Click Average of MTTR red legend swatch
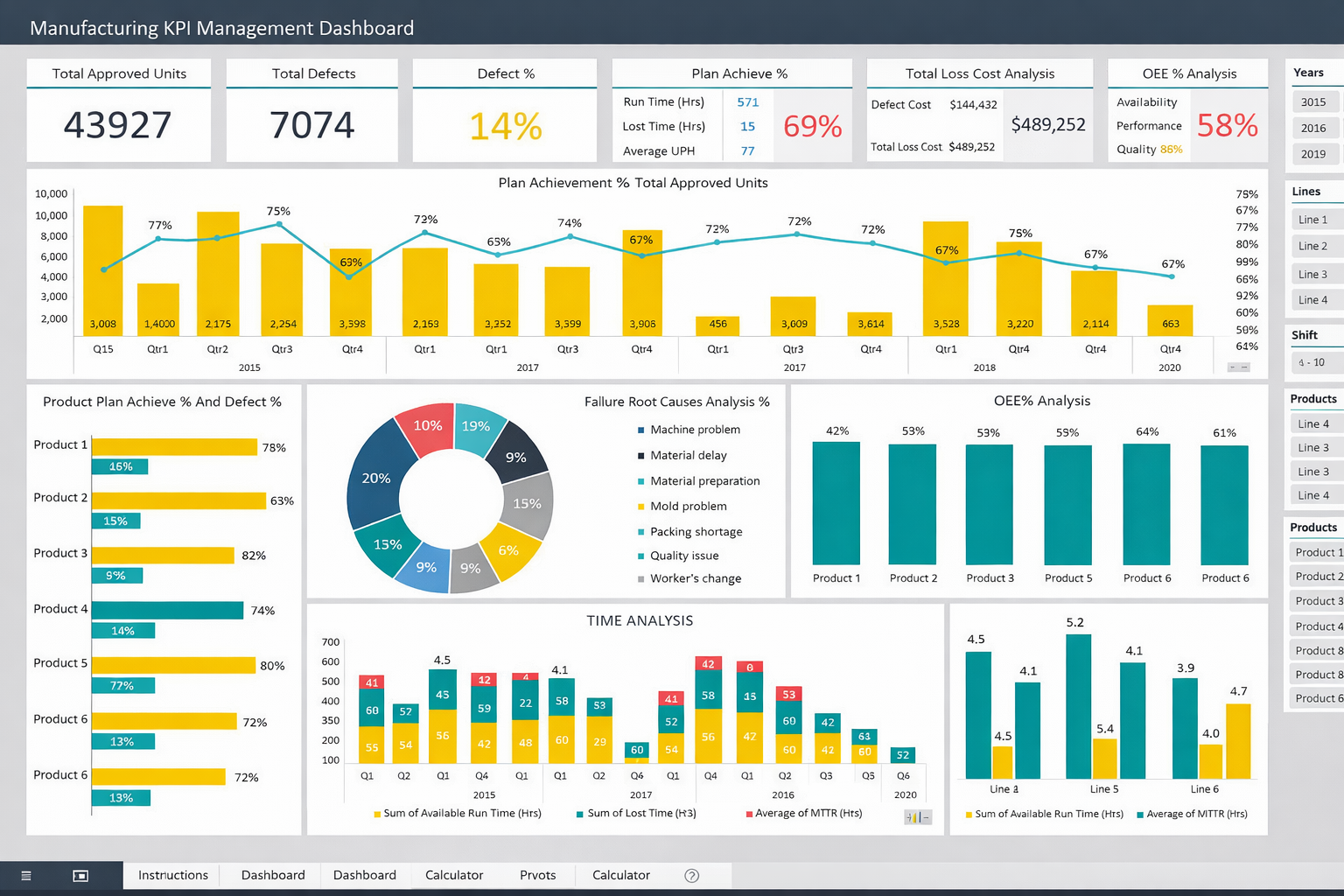Screen dimensions: 1344x896 coord(749,814)
